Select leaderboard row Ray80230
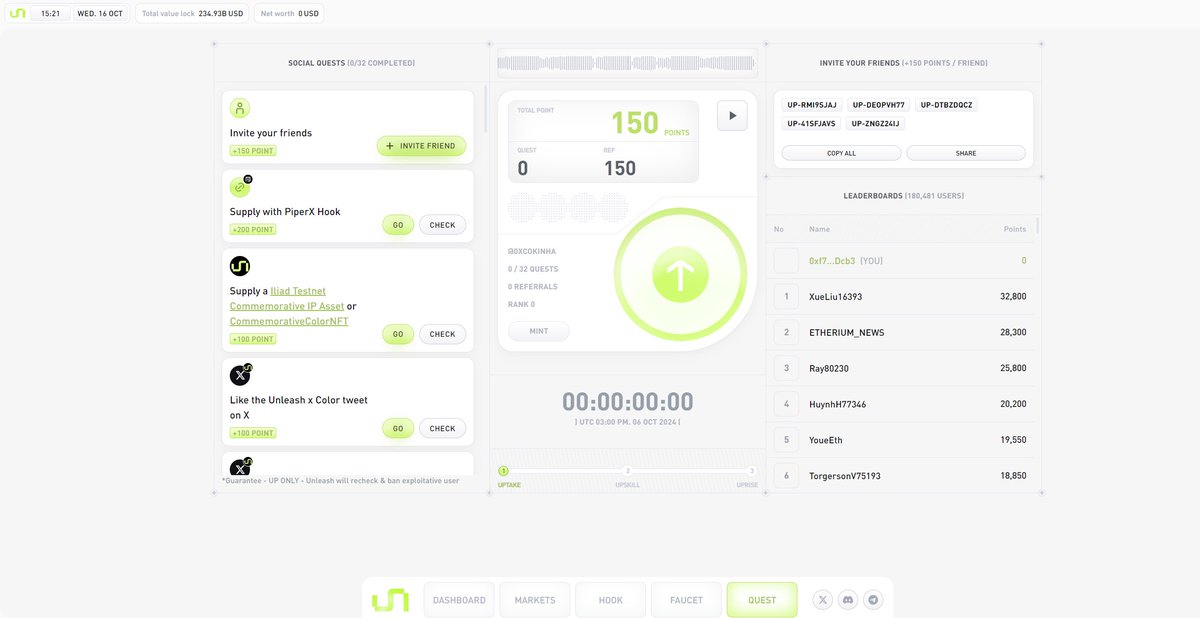The width and height of the screenshot is (1200, 618). point(904,368)
